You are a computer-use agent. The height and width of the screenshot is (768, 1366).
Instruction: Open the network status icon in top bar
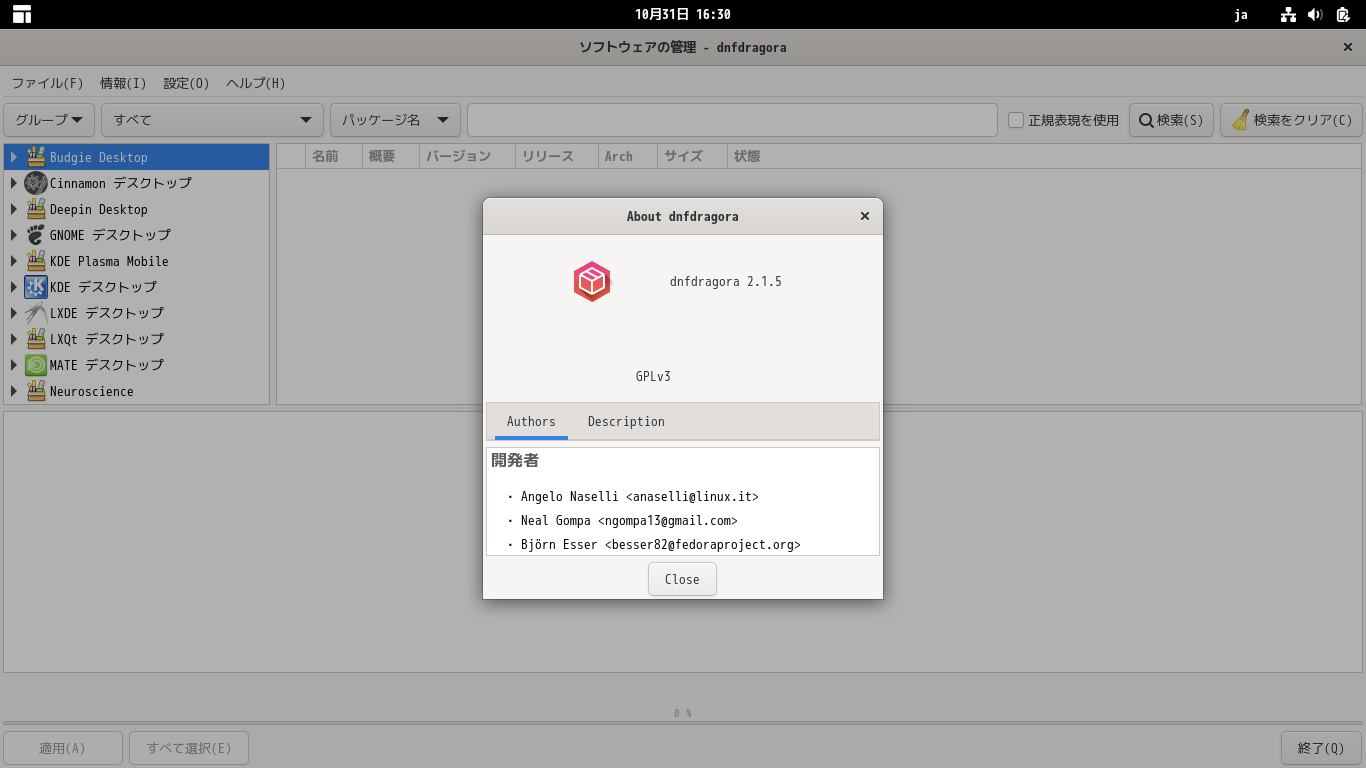[1288, 14]
